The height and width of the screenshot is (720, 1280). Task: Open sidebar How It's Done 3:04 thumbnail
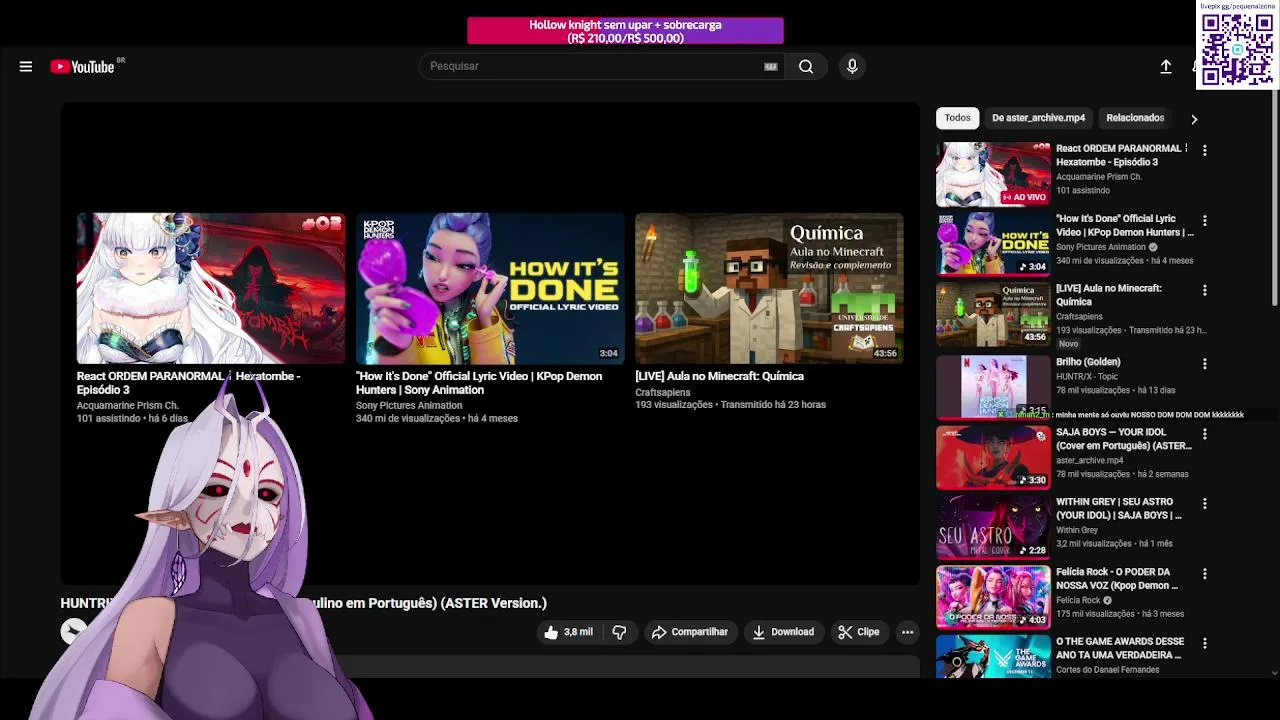[x=993, y=244]
